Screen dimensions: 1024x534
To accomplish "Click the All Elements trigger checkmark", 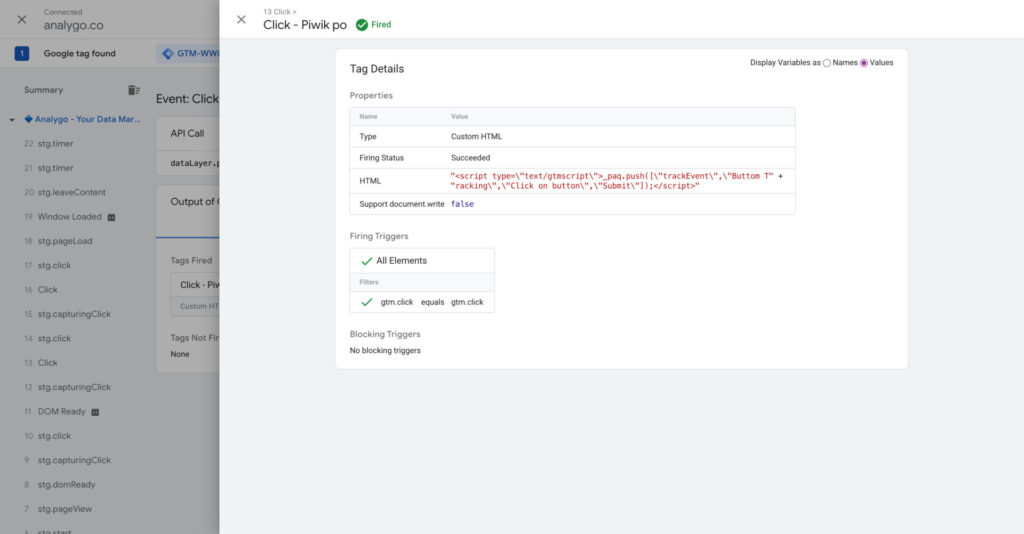I will (x=366, y=261).
